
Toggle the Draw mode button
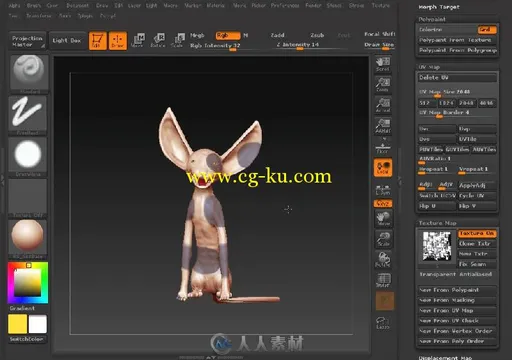coord(118,41)
